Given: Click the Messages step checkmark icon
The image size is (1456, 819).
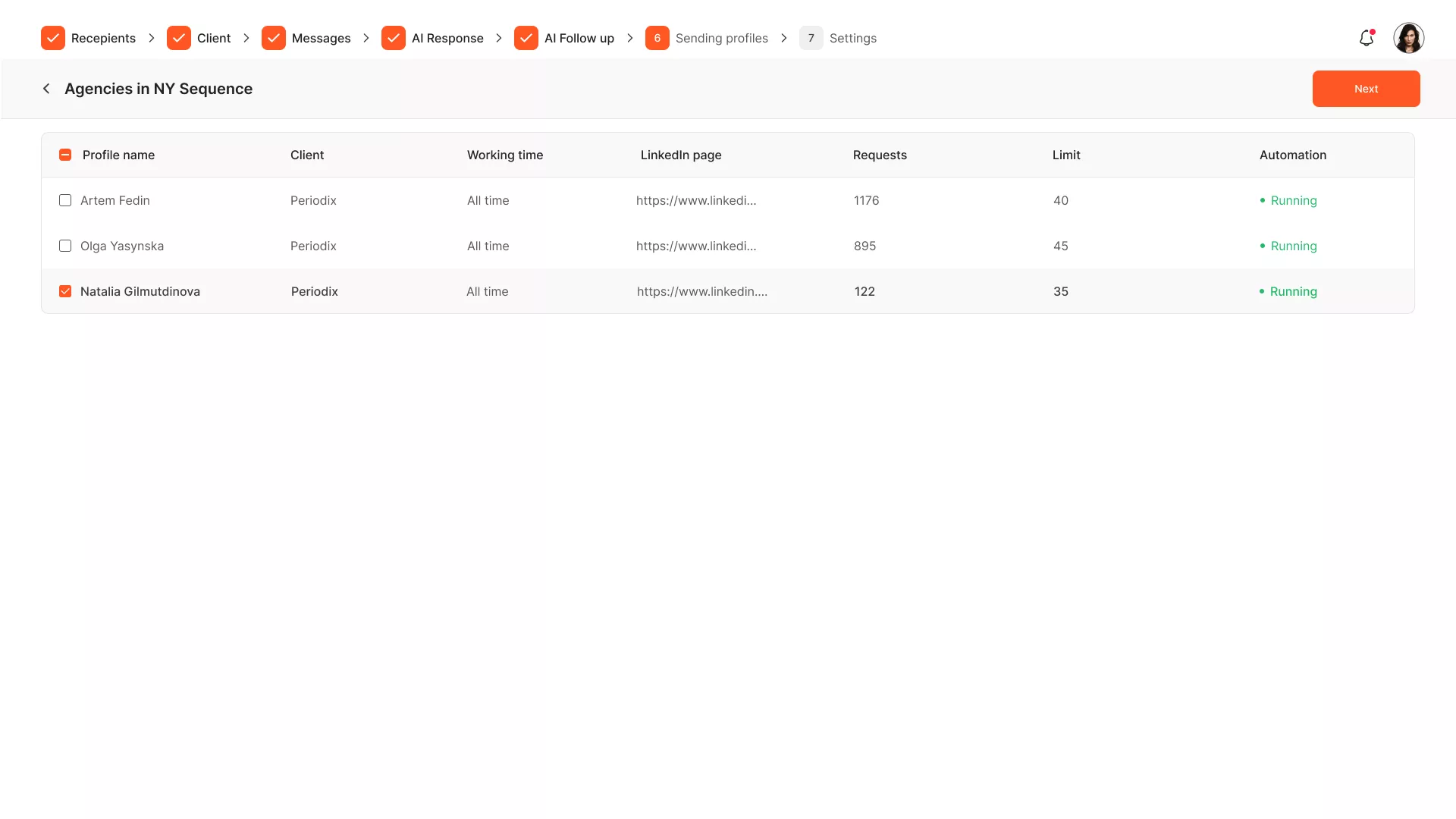Looking at the screenshot, I should click(x=274, y=38).
